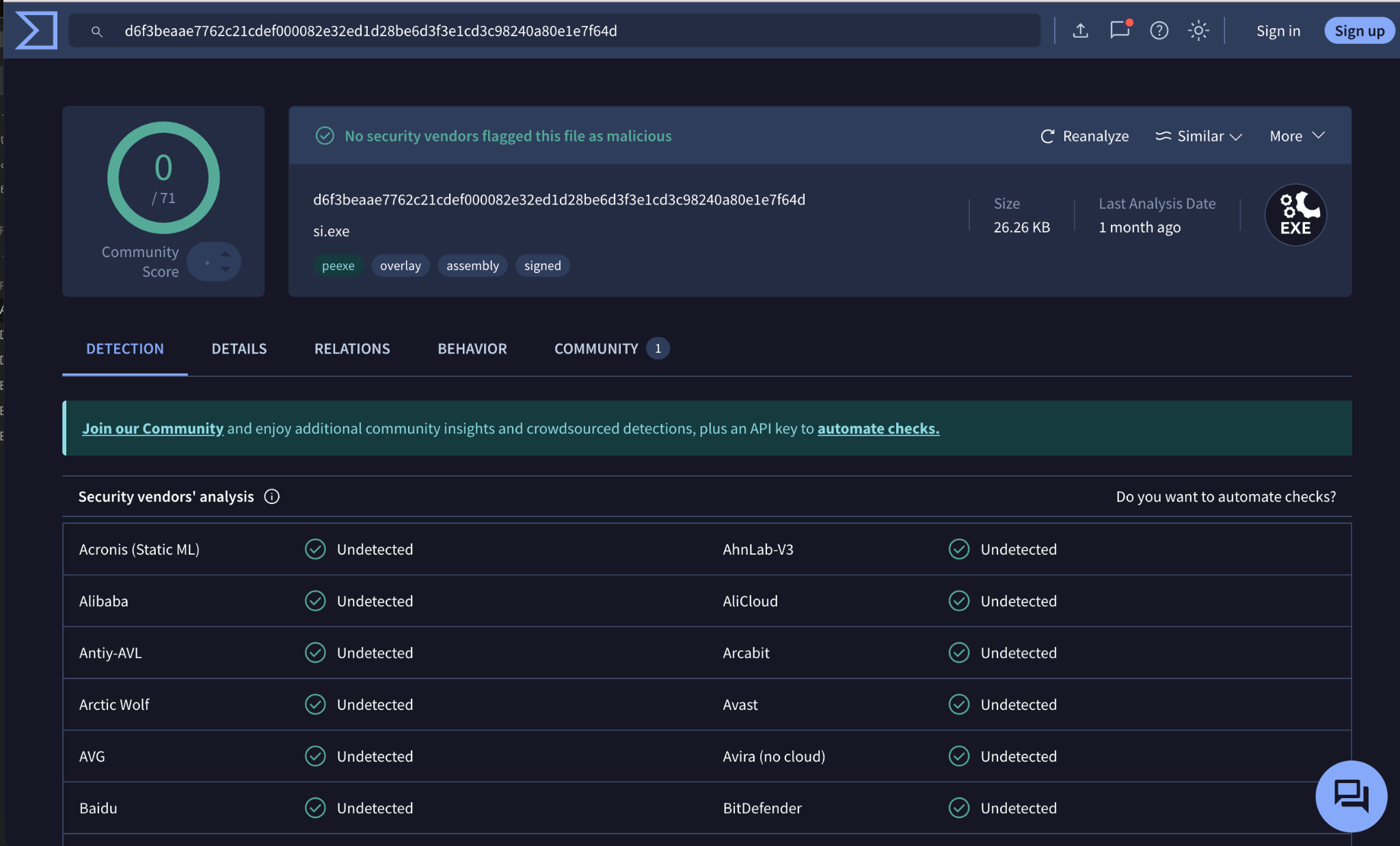Click the EXE file type icon

1295,215
